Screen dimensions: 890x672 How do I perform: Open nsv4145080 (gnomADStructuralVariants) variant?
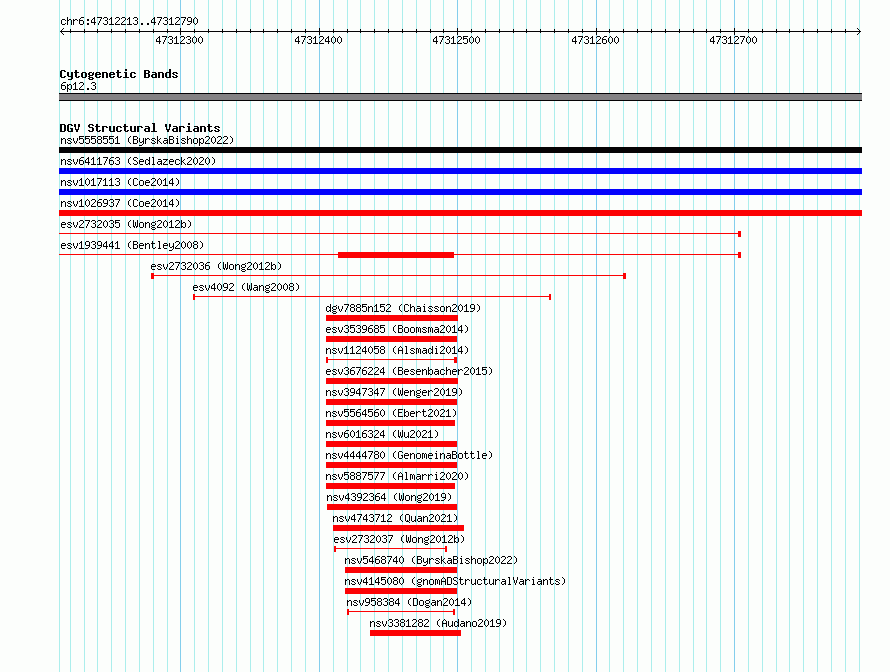click(455, 581)
